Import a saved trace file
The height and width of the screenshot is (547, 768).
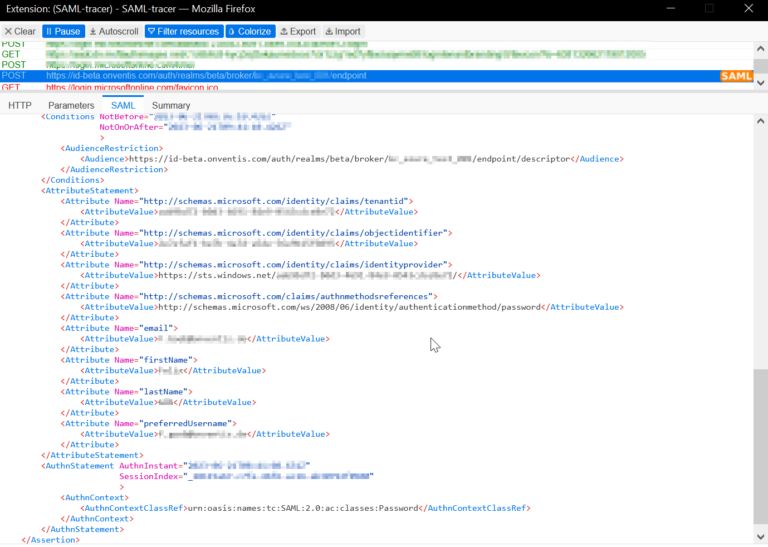(343, 31)
